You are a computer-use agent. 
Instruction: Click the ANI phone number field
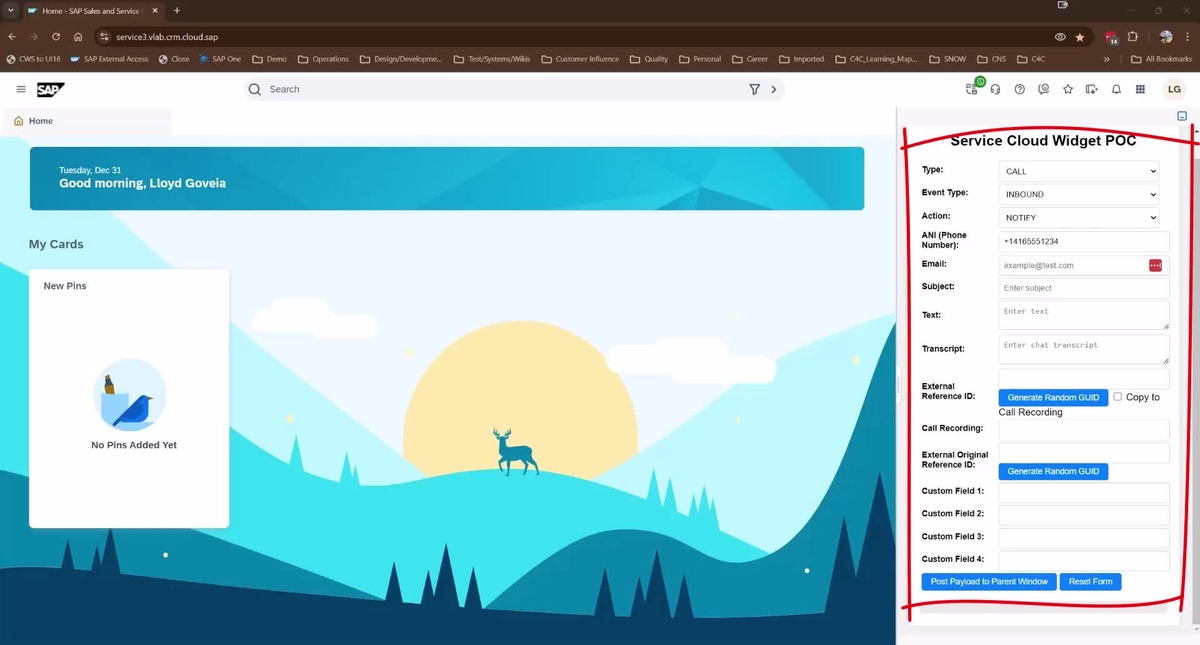pyautogui.click(x=1083, y=241)
